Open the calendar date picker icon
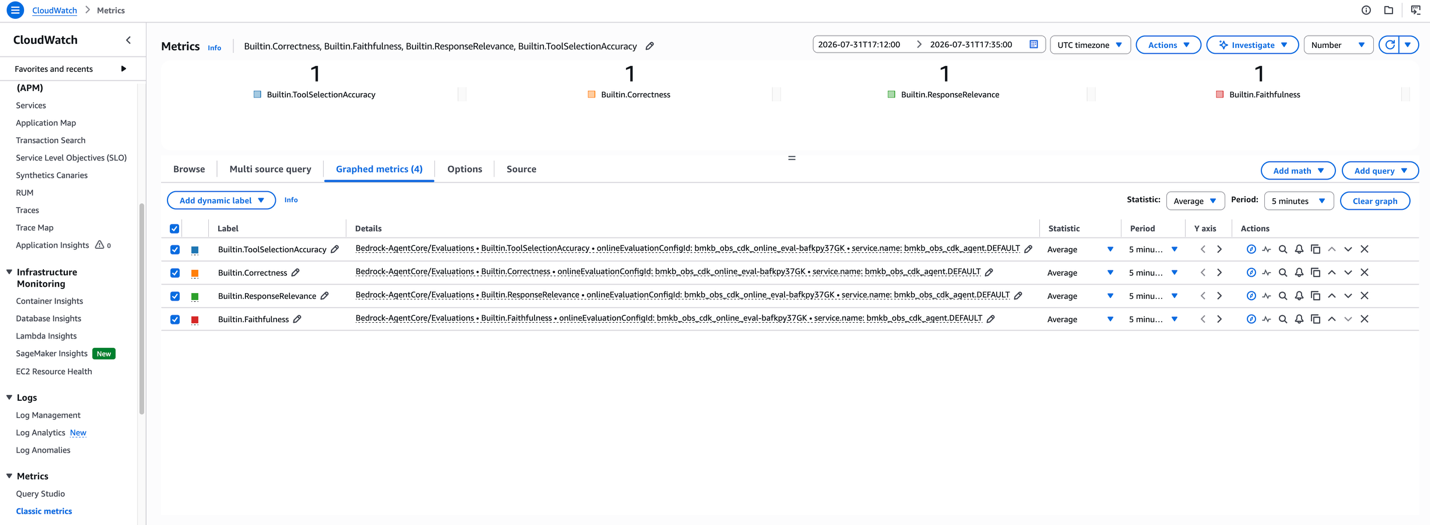 pos(1034,44)
